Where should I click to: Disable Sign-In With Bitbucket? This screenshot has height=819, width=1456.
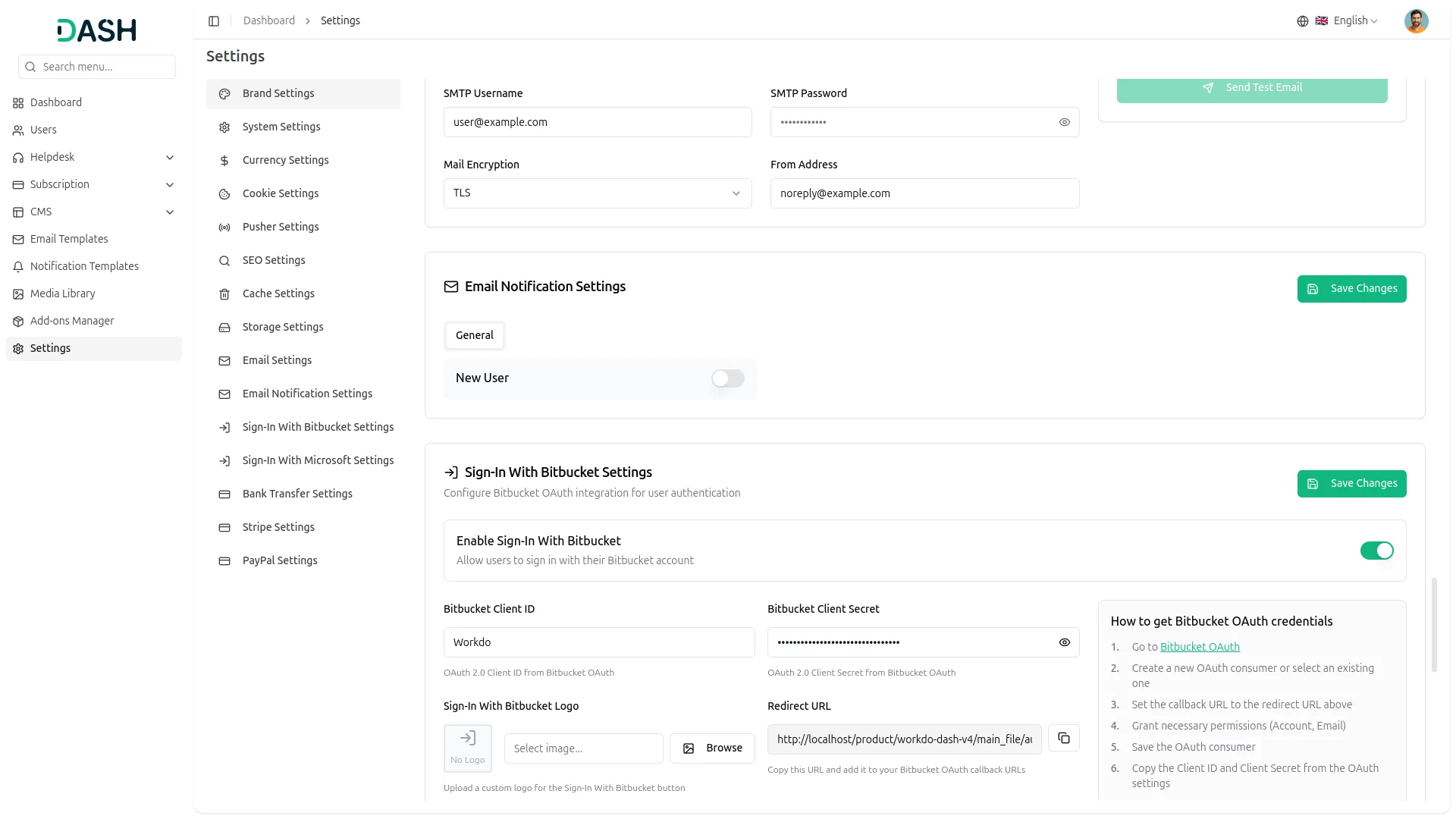(1376, 551)
